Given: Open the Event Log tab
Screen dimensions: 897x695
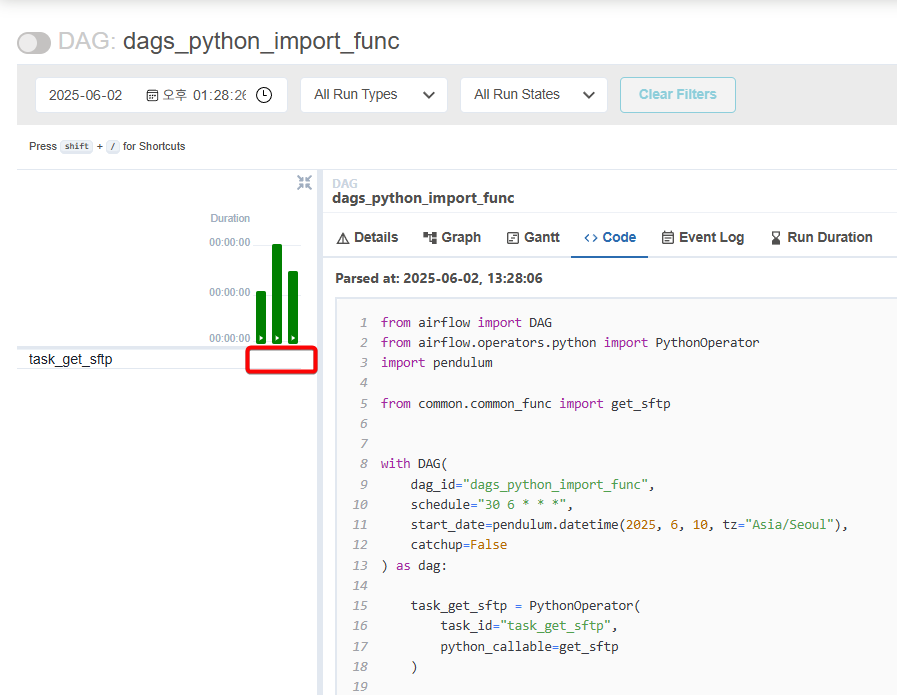Looking at the screenshot, I should pyautogui.click(x=702, y=237).
